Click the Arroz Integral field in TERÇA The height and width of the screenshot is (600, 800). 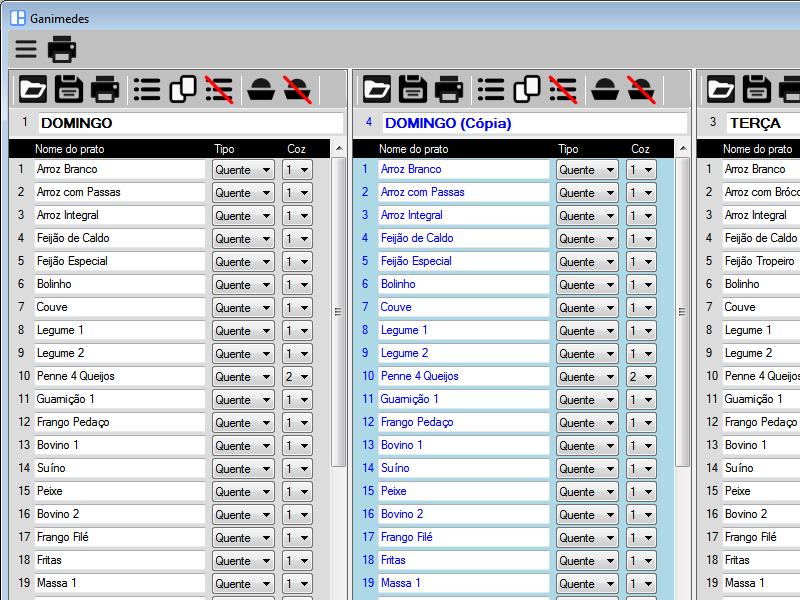coord(760,215)
